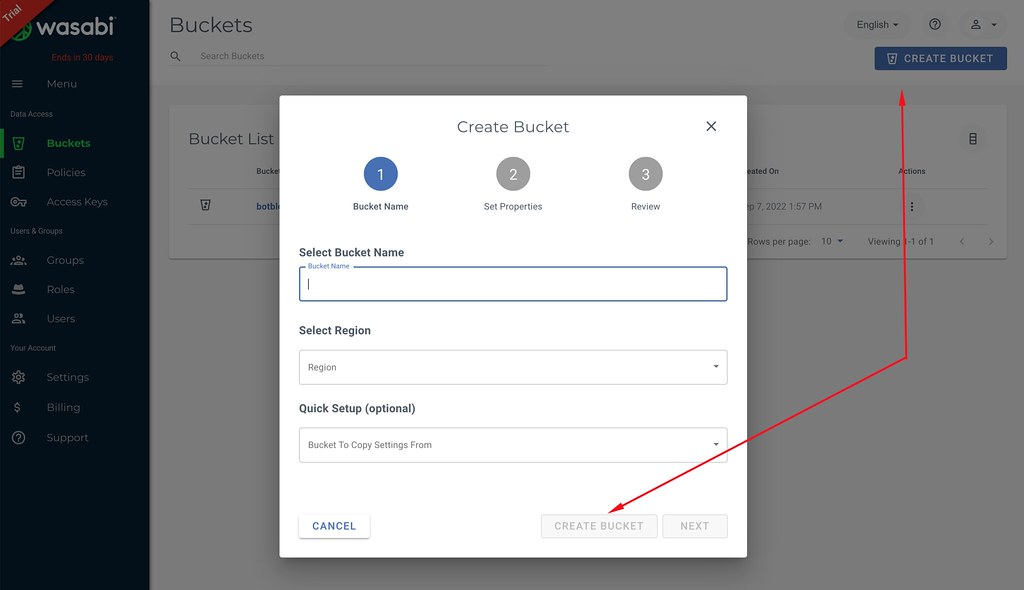1024x590 pixels.
Task: Click the bucket icon in the botbl row
Action: (x=205, y=205)
